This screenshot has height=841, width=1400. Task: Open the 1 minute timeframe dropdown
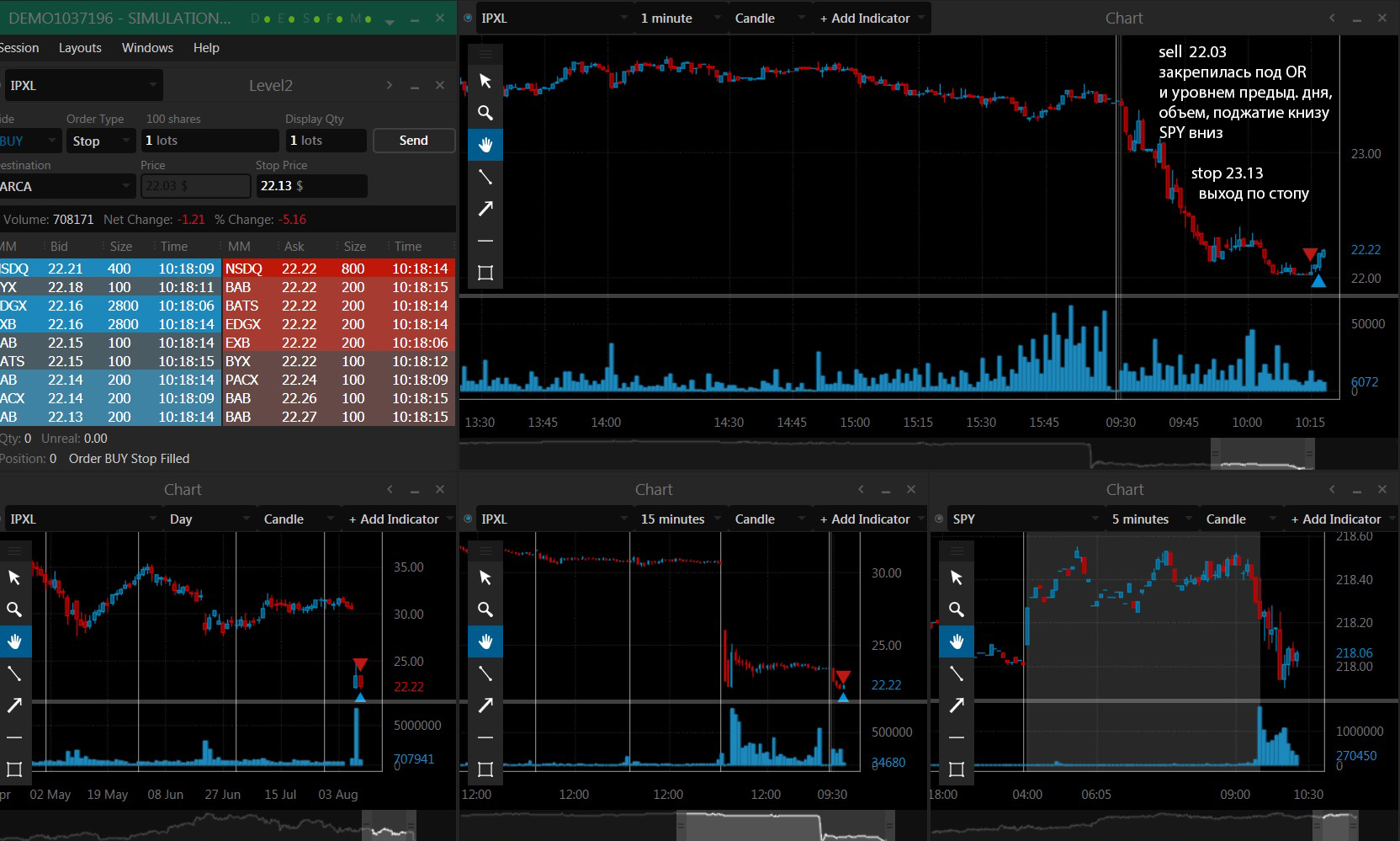[x=680, y=18]
